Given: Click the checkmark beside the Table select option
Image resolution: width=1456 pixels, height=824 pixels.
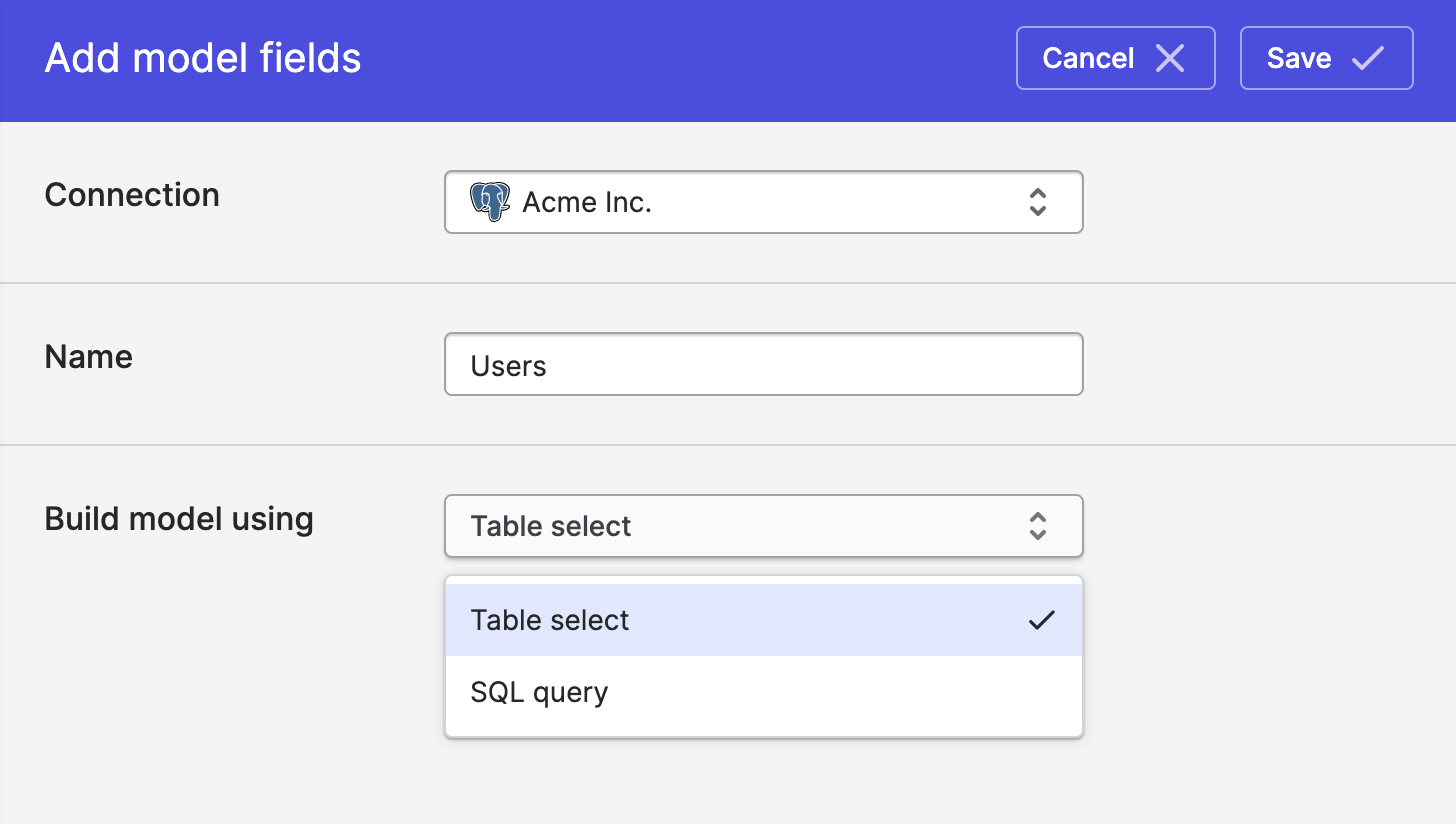Looking at the screenshot, I should point(1041,620).
